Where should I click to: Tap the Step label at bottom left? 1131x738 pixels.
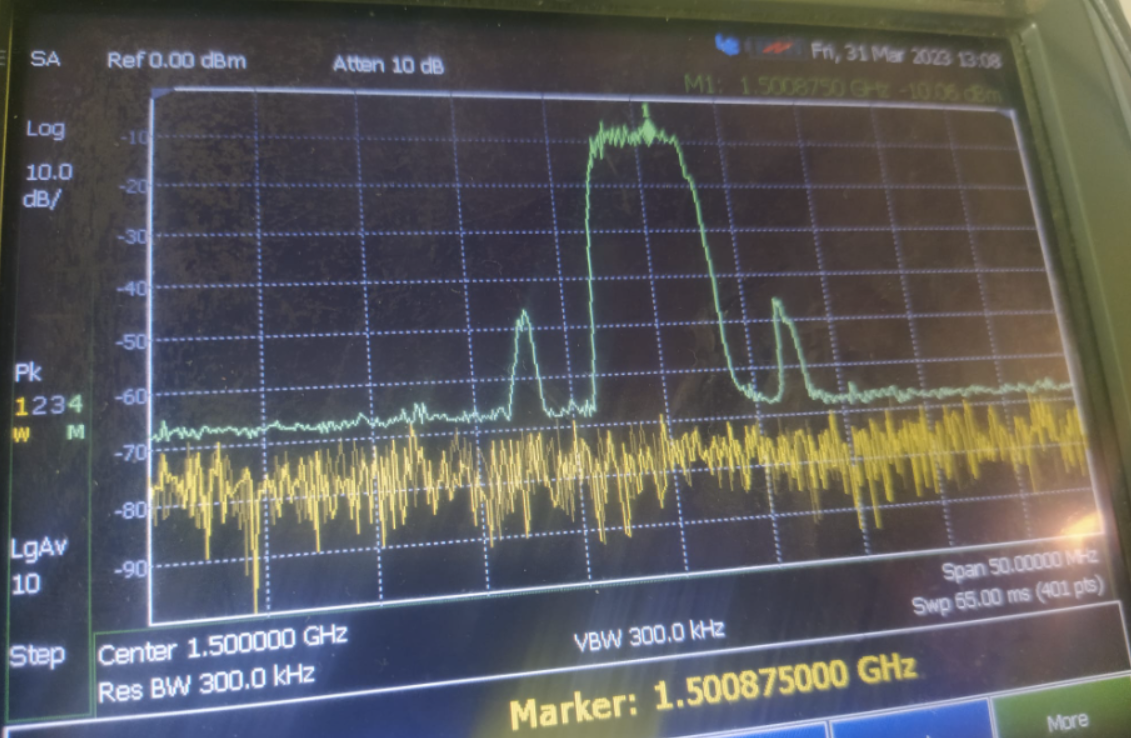tap(37, 656)
